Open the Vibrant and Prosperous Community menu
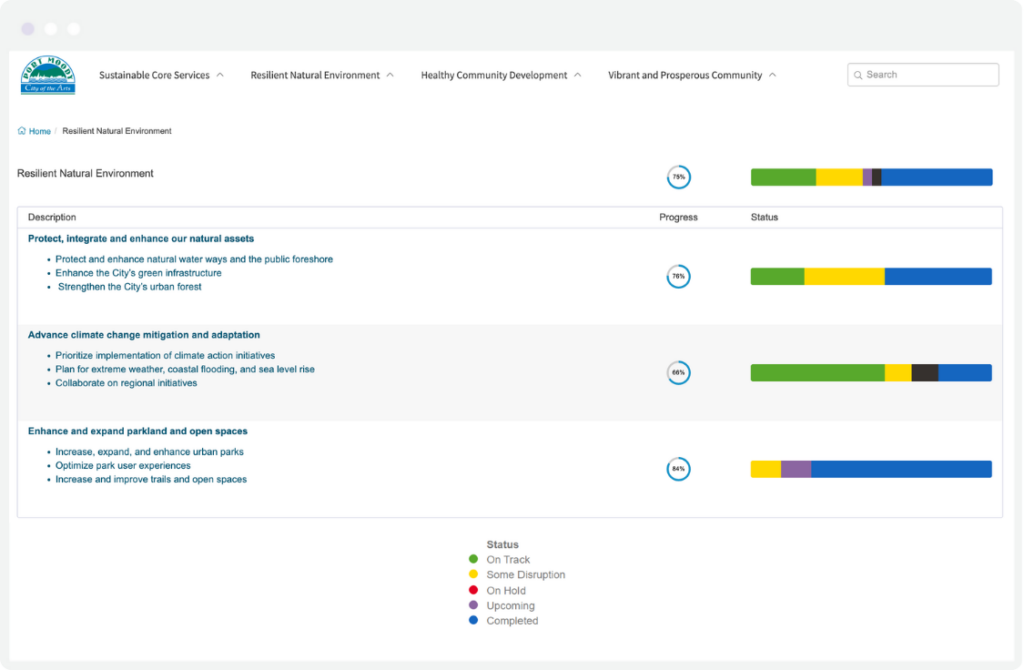This screenshot has height=670, width=1024. (x=685, y=75)
